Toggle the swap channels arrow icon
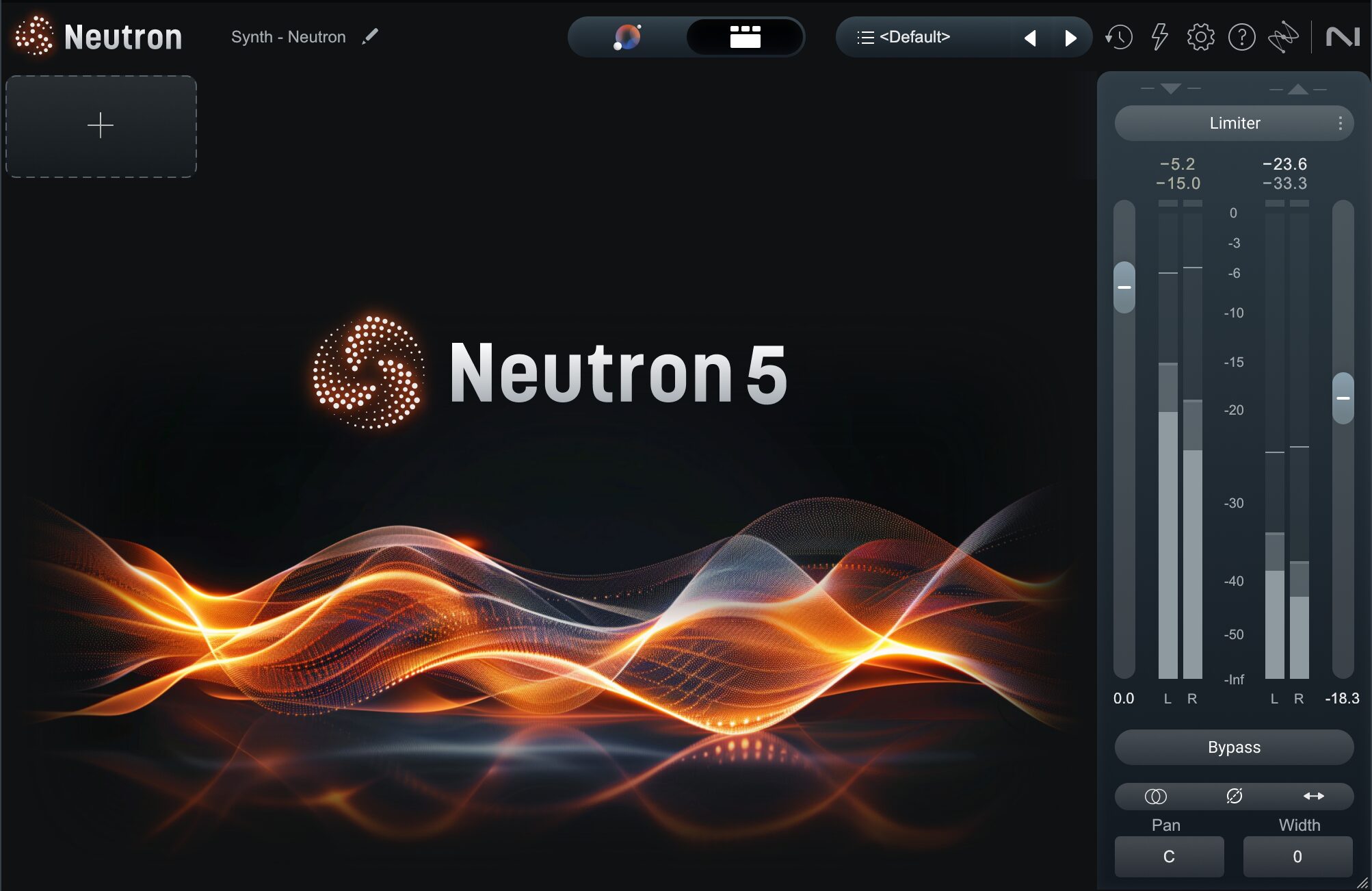The height and width of the screenshot is (891, 1372). pos(1313,796)
